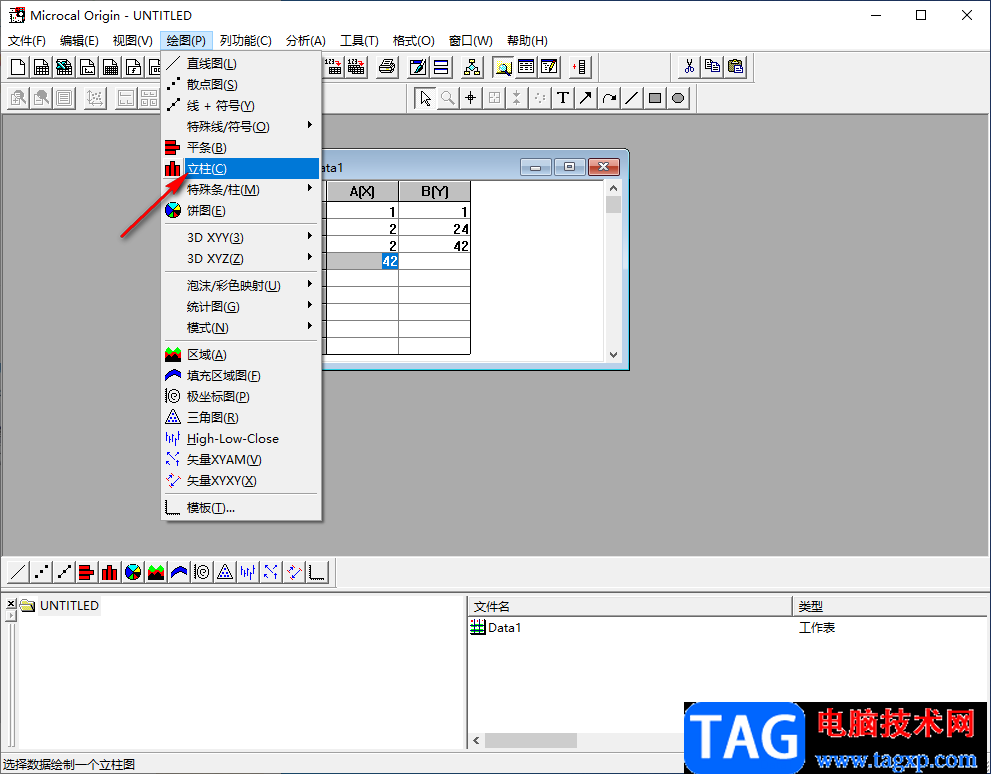Select the Arrow drawing tool
991x774 pixels.
(586, 98)
